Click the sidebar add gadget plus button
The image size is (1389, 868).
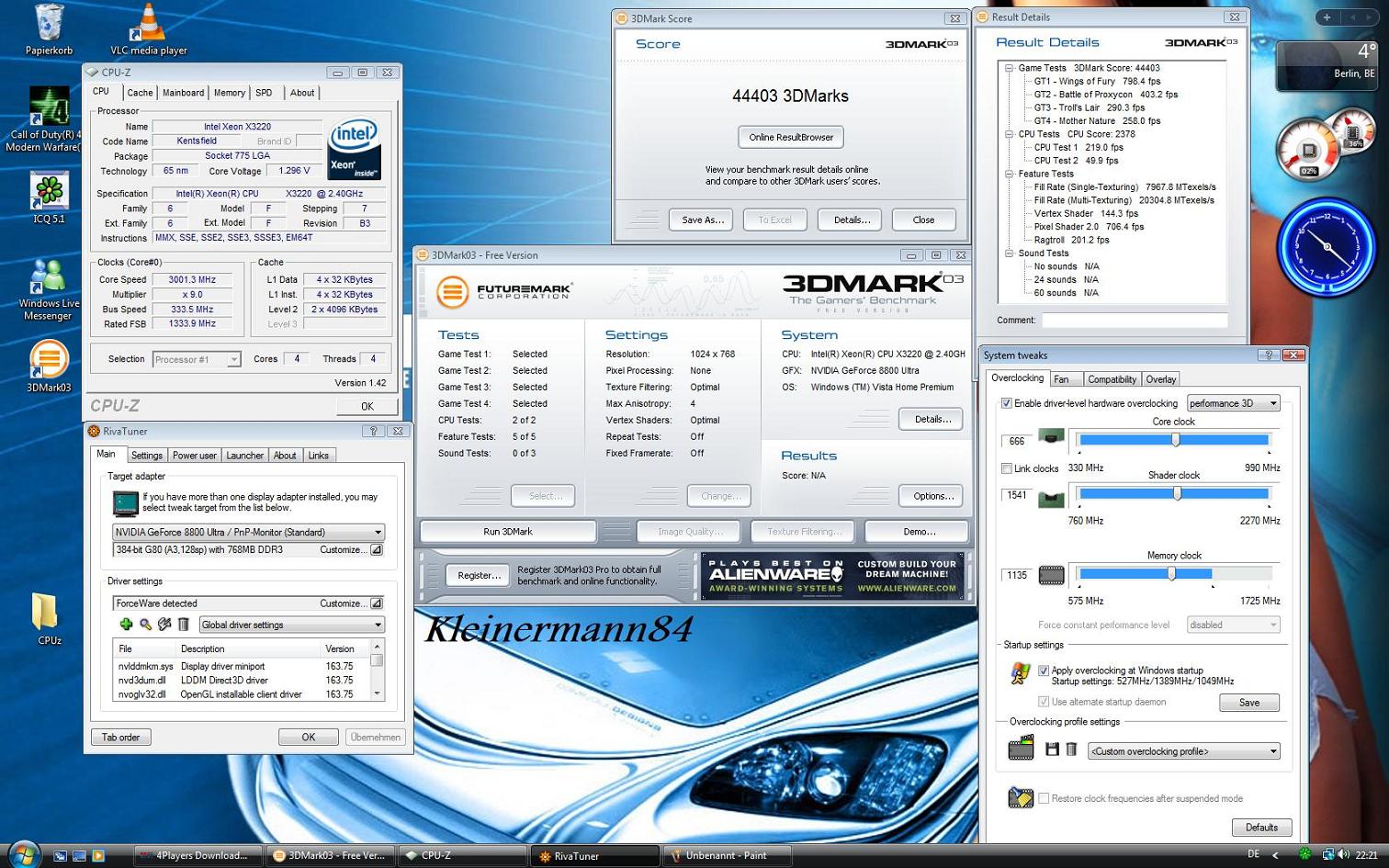[1327, 17]
